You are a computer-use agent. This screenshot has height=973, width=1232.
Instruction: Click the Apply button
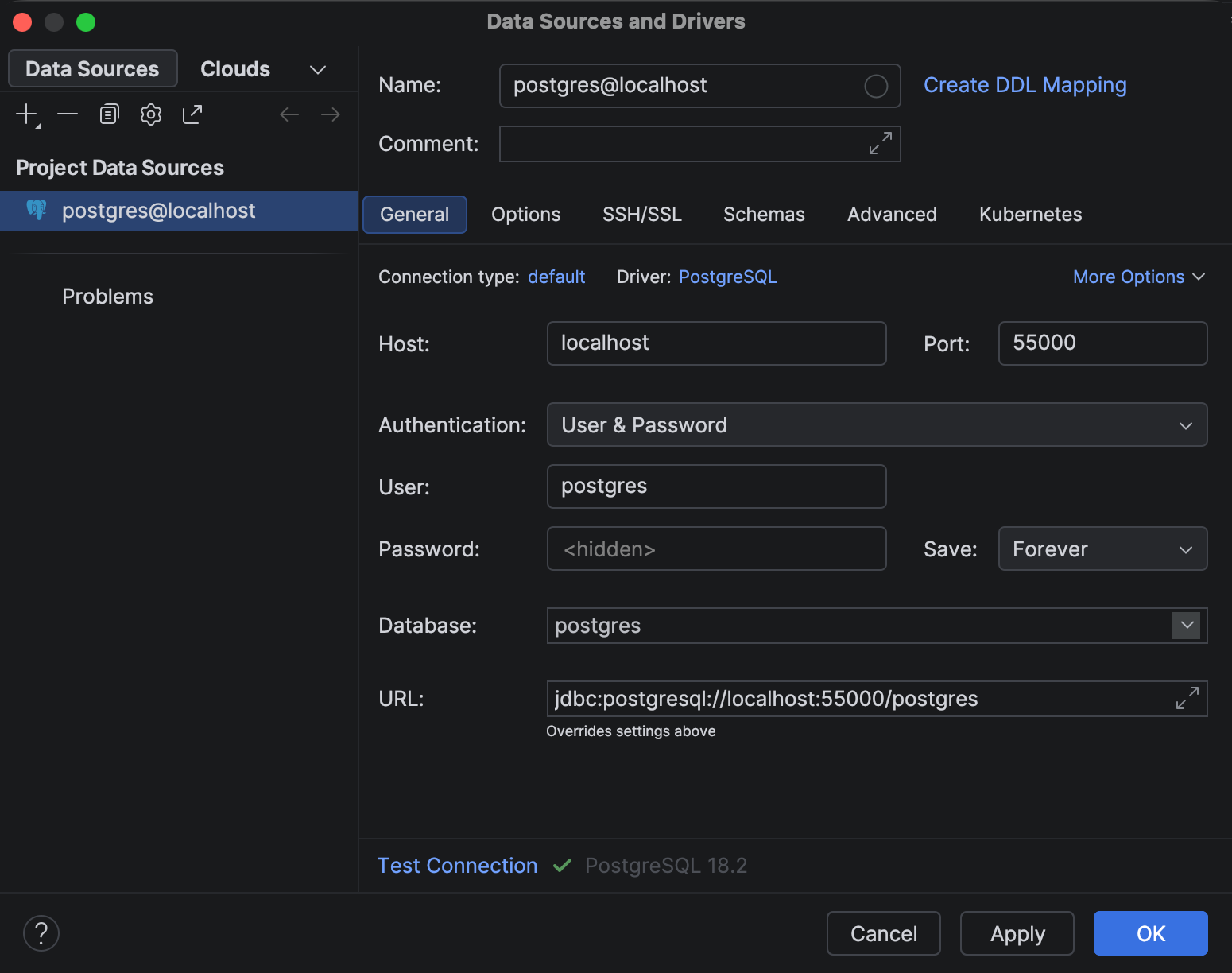tap(1017, 933)
